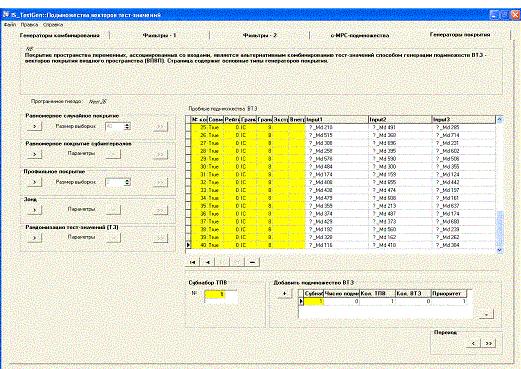Increase profile coverage sample size with up arrow

127,180
